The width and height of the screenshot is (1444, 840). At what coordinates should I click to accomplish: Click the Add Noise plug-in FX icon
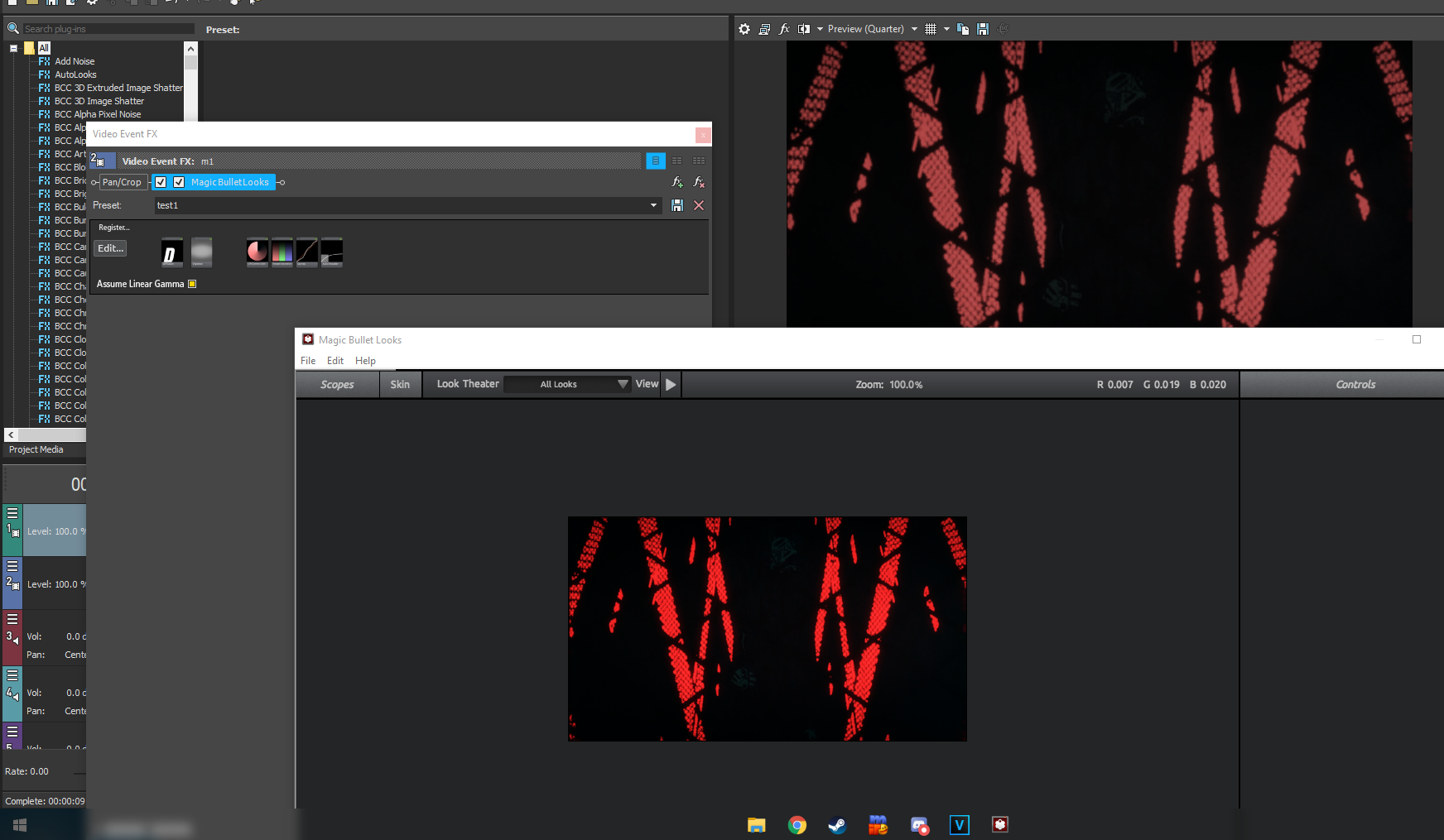click(x=45, y=61)
